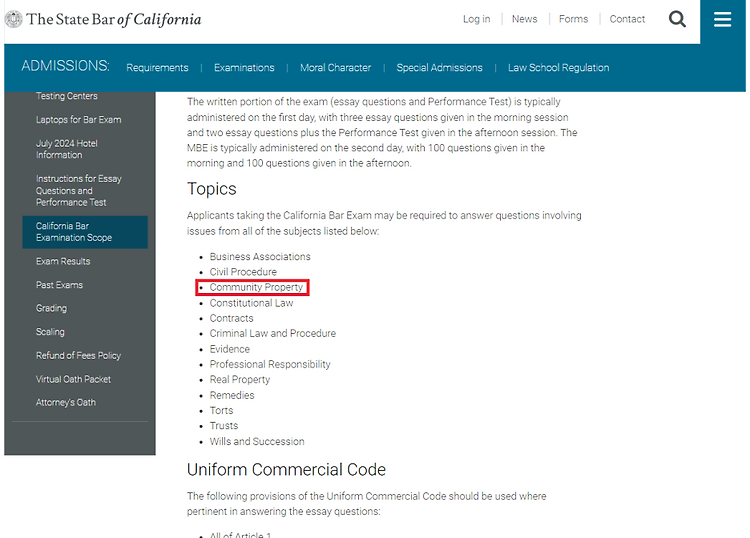750x538 pixels.
Task: Click Remedies list item
Action: [232, 395]
